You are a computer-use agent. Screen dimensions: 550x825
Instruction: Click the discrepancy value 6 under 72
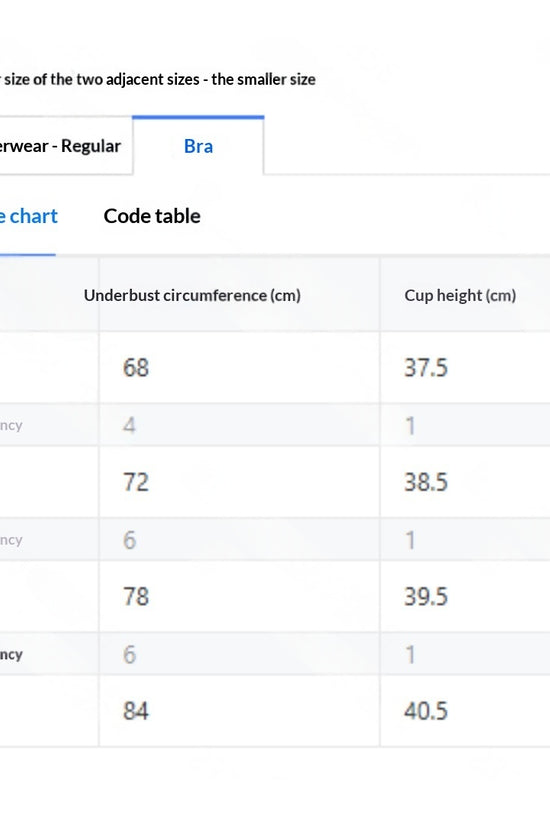pyautogui.click(x=129, y=540)
